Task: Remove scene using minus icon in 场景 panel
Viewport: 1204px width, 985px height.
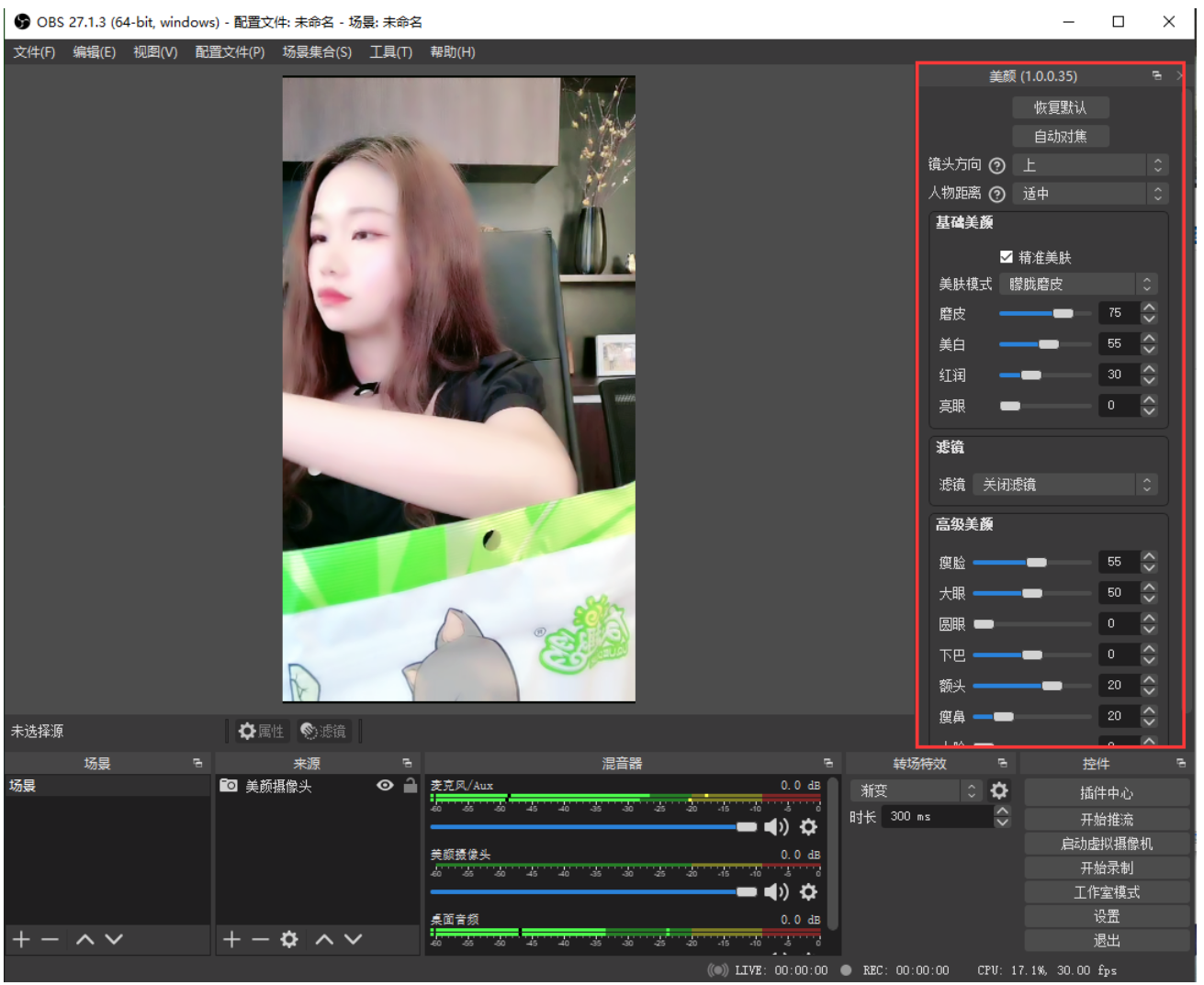Action: 51,939
